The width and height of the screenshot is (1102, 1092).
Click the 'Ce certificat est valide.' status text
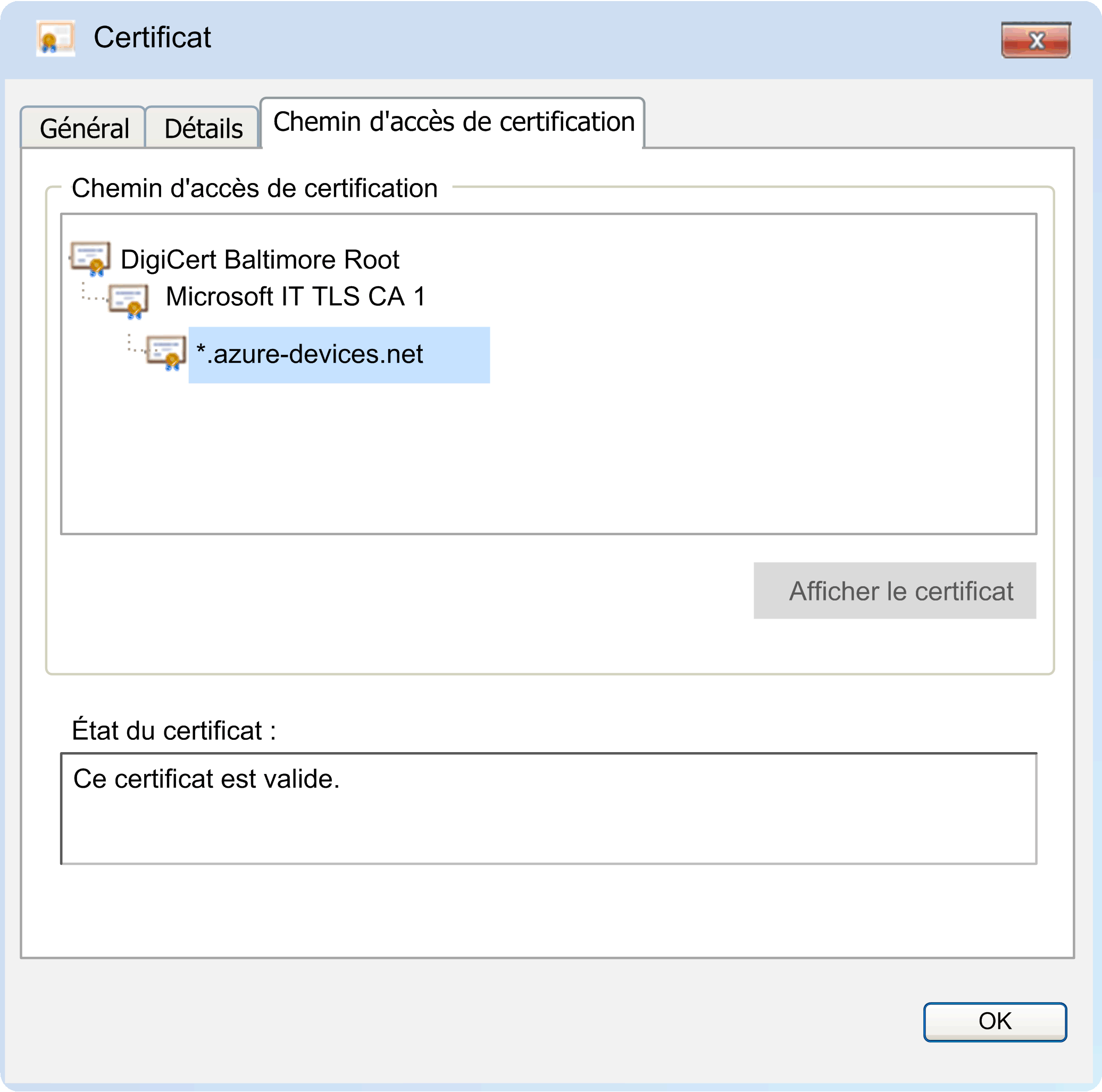[206, 779]
